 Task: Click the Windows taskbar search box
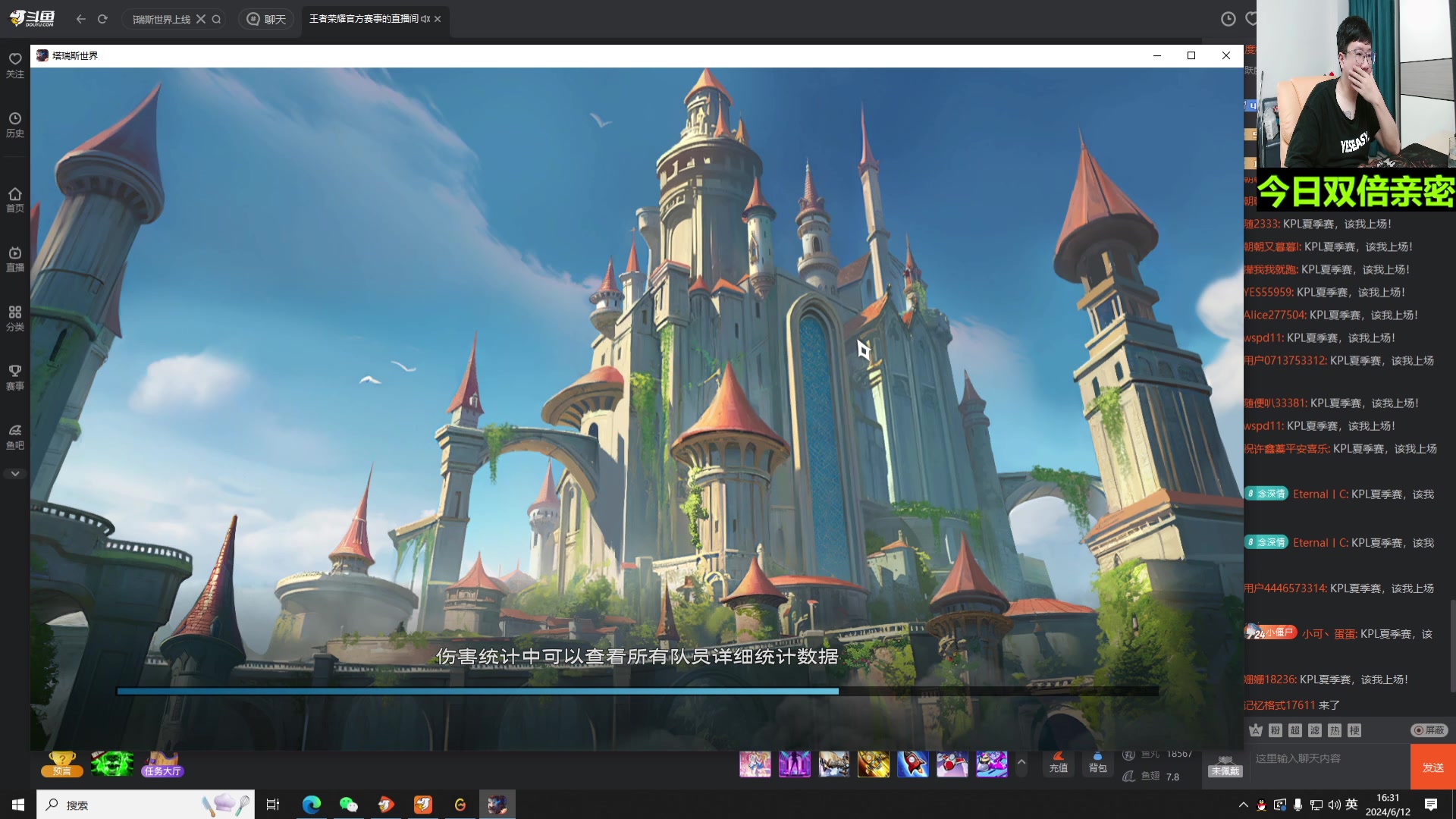(x=146, y=805)
